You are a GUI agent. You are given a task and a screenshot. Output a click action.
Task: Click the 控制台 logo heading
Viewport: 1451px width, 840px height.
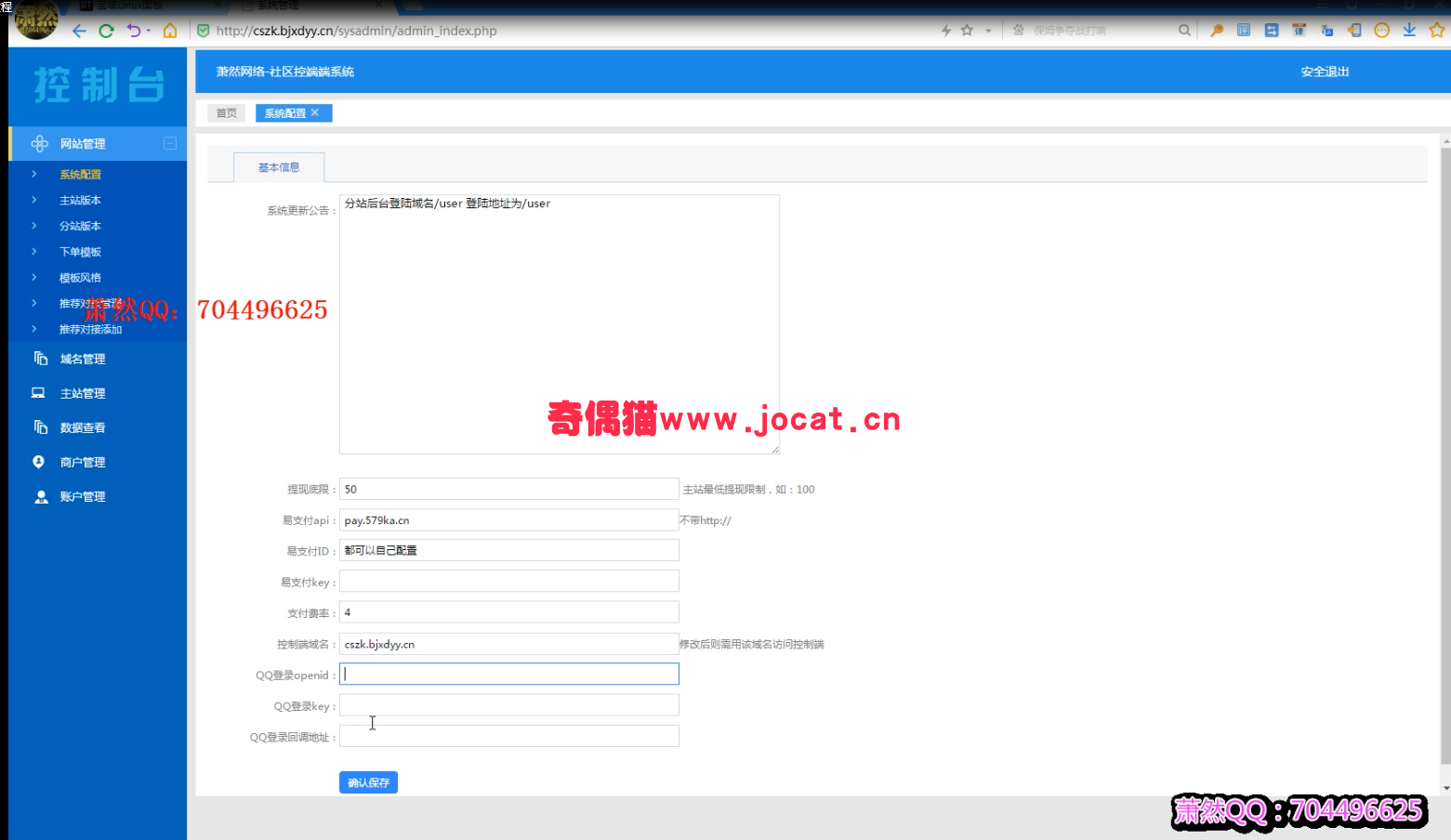coord(99,85)
